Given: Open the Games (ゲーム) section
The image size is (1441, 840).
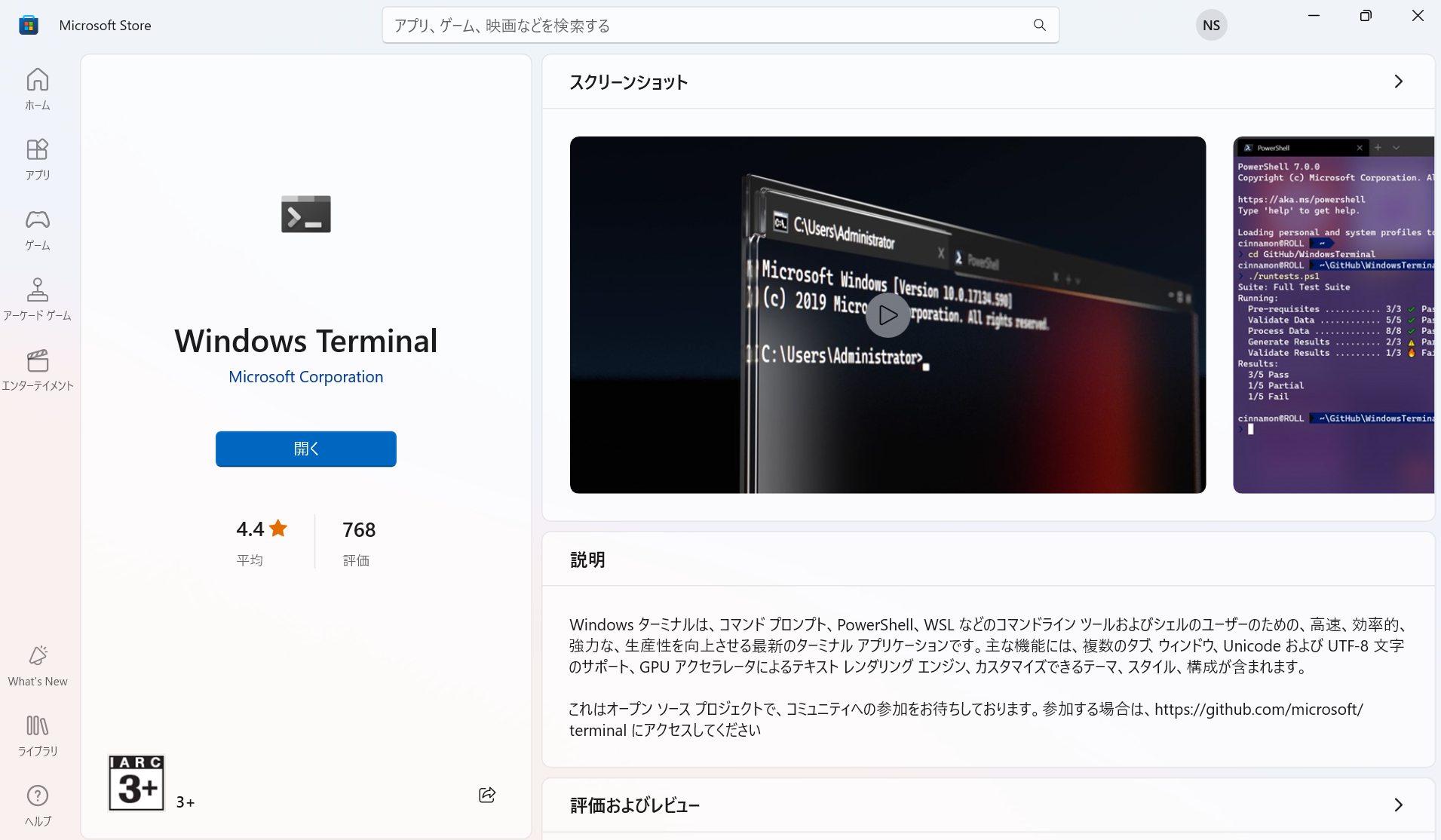Looking at the screenshot, I should [38, 230].
